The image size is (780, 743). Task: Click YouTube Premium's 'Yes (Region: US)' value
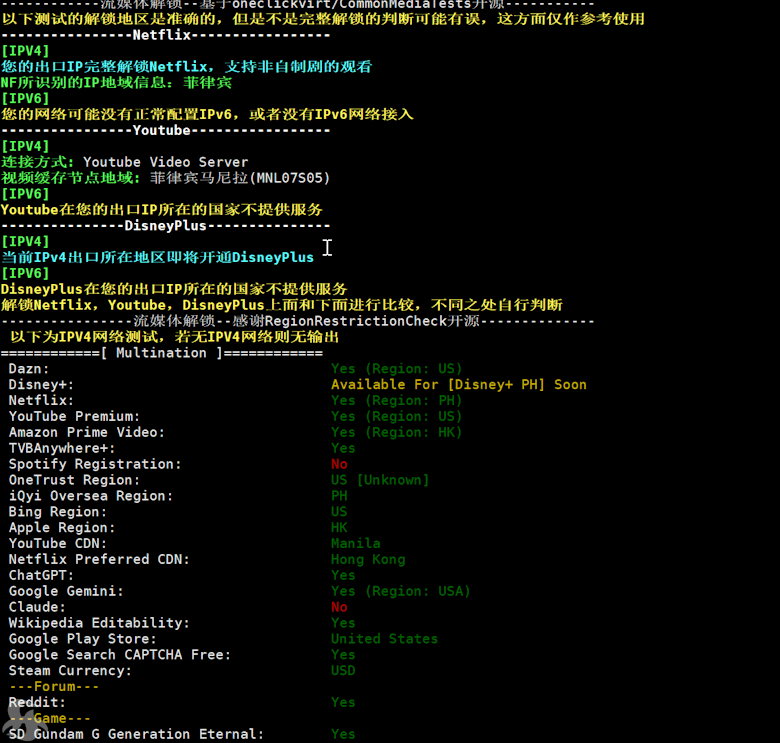tap(396, 417)
